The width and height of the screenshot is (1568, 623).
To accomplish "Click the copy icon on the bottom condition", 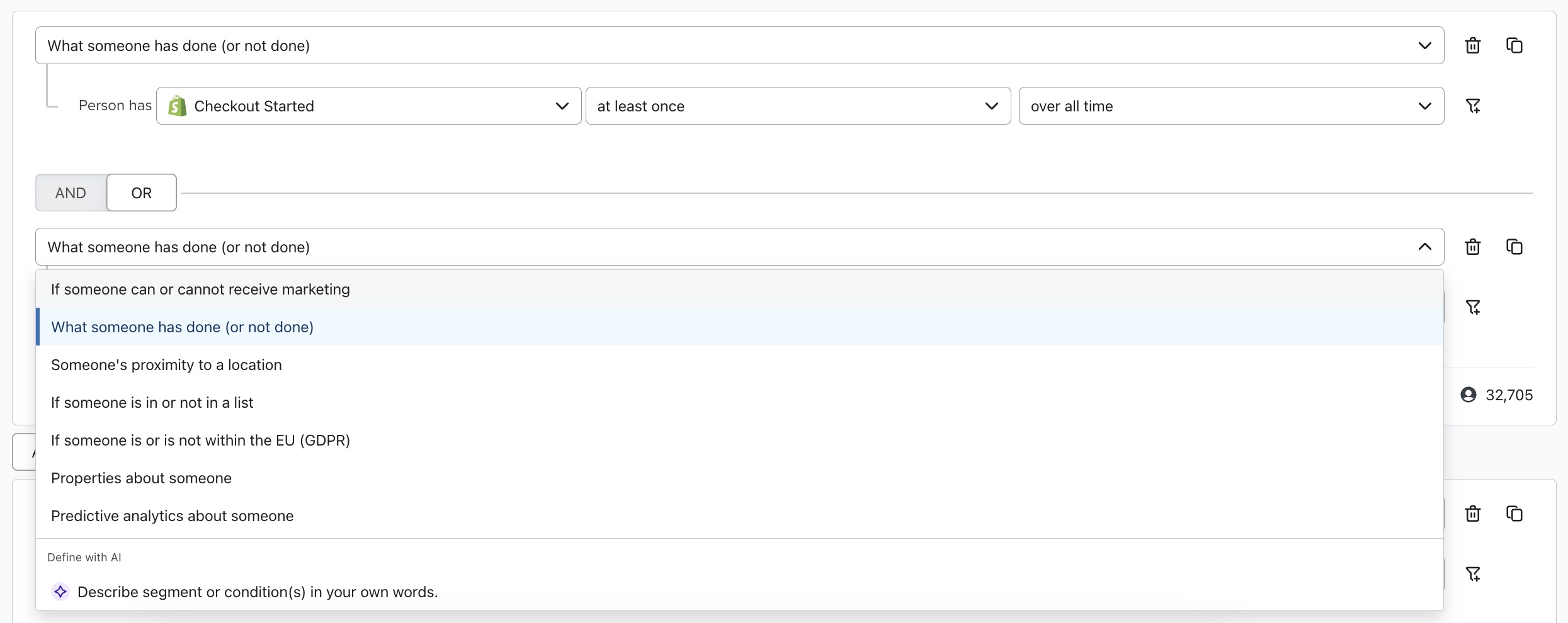I will [1514, 514].
